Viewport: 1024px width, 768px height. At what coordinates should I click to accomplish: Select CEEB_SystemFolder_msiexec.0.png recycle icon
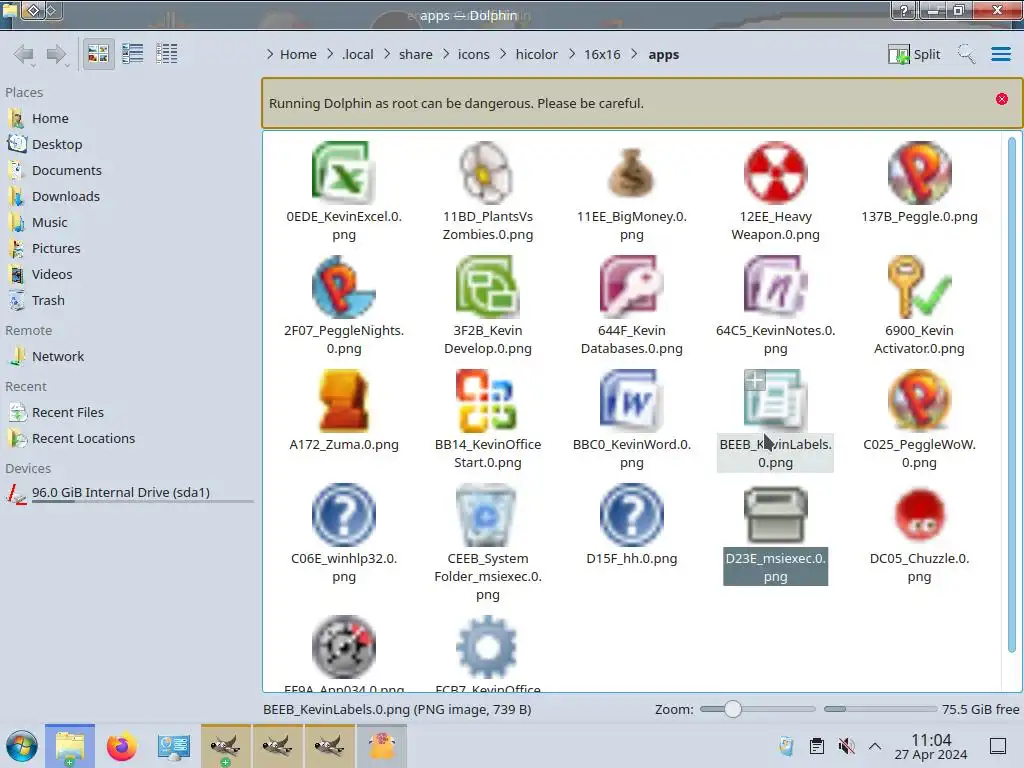coord(487,515)
